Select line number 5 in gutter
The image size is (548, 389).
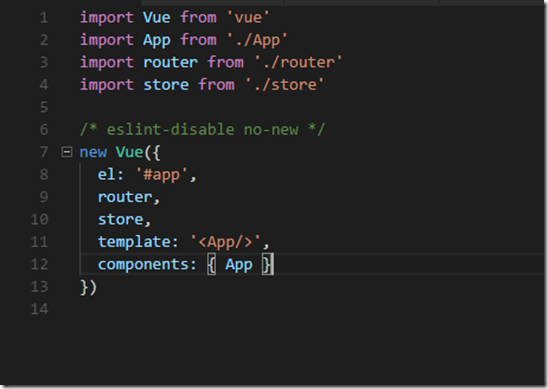(x=44, y=107)
